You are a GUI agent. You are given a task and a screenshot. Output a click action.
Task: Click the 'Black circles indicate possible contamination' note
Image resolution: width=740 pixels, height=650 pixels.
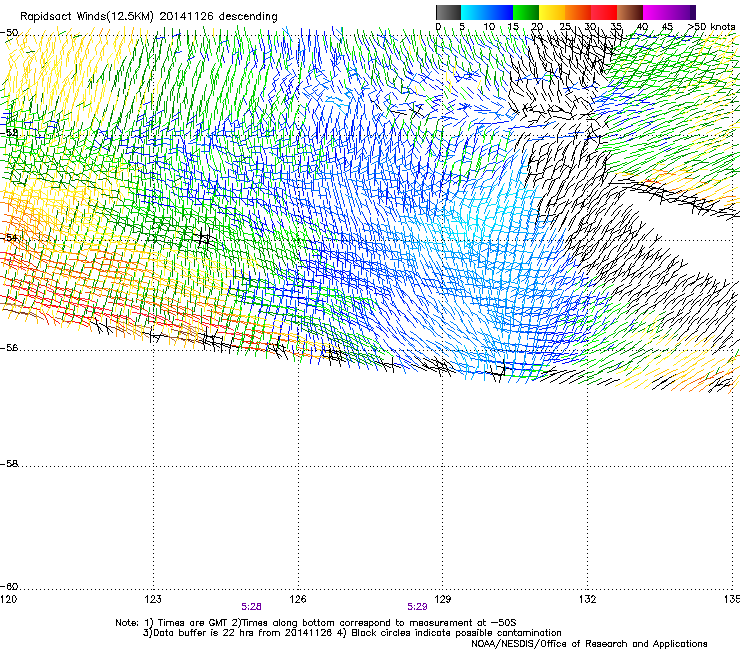tap(456, 633)
